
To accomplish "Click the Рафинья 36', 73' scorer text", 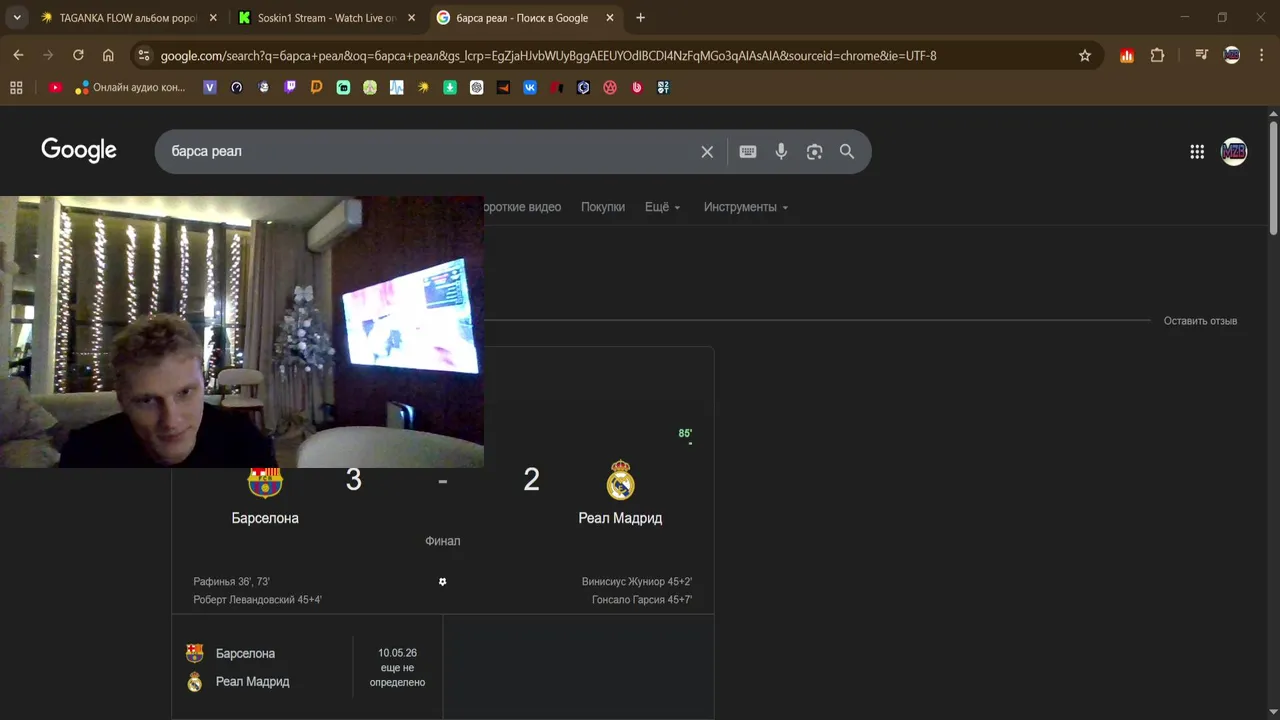I will click(231, 581).
